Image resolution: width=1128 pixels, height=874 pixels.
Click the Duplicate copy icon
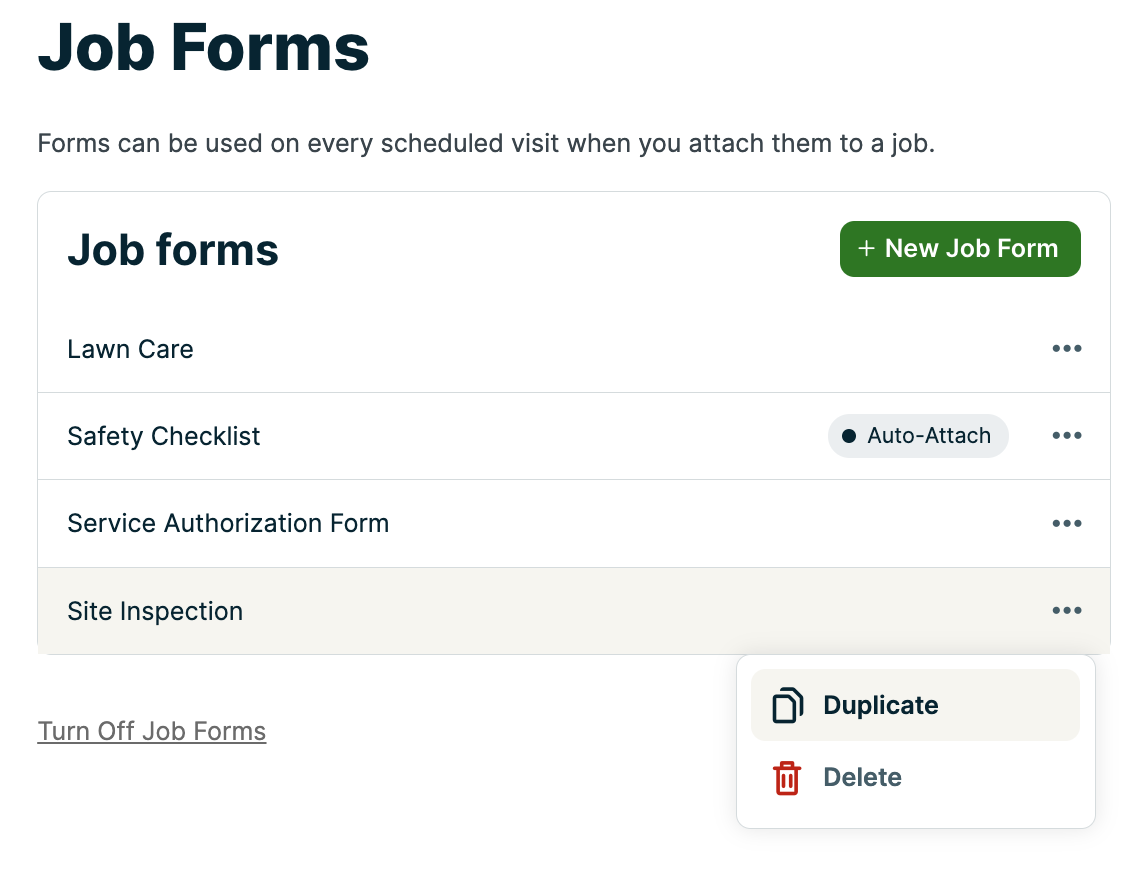tap(787, 705)
